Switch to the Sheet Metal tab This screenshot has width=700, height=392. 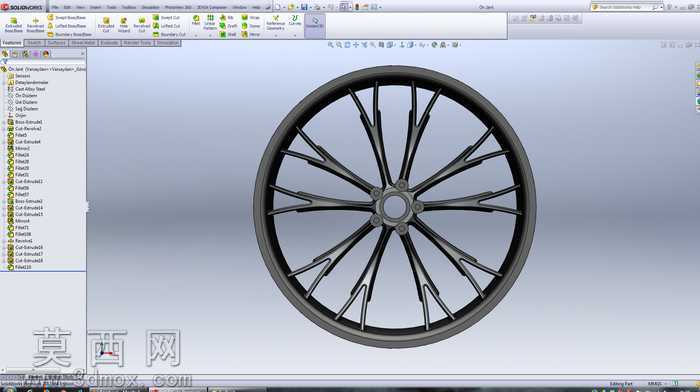83,43
